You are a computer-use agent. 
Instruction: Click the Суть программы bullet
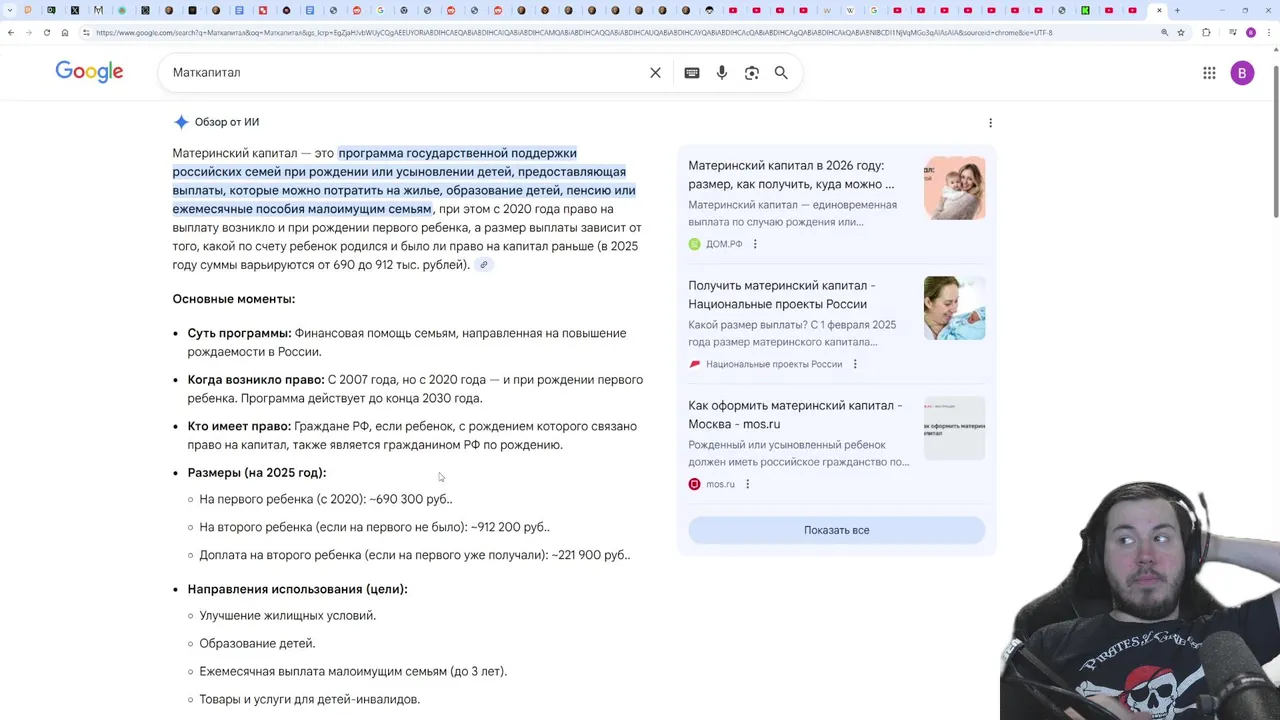pyautogui.click(x=406, y=342)
